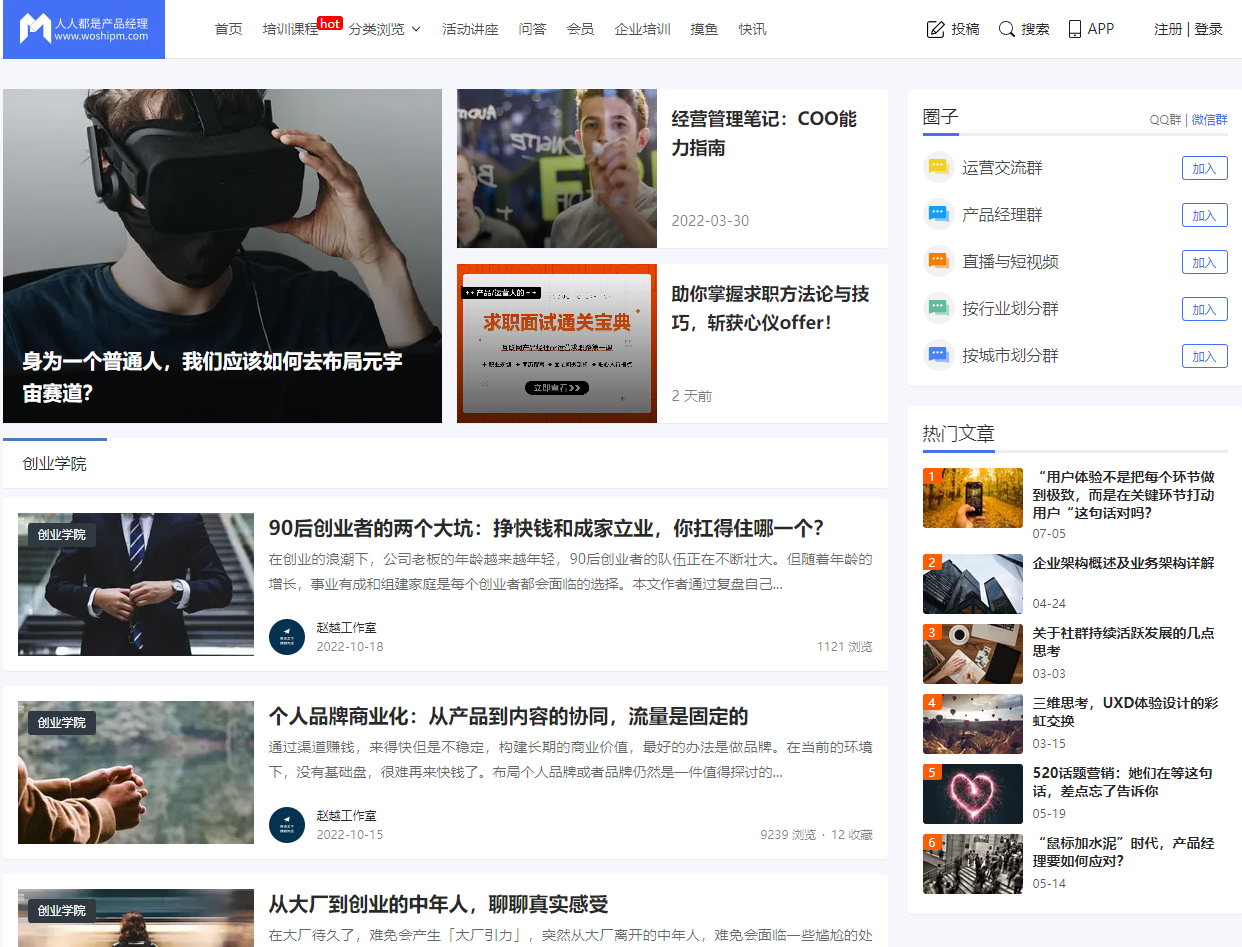Switch to the 微信群 tab
The width and height of the screenshot is (1242, 947).
tap(1209, 120)
